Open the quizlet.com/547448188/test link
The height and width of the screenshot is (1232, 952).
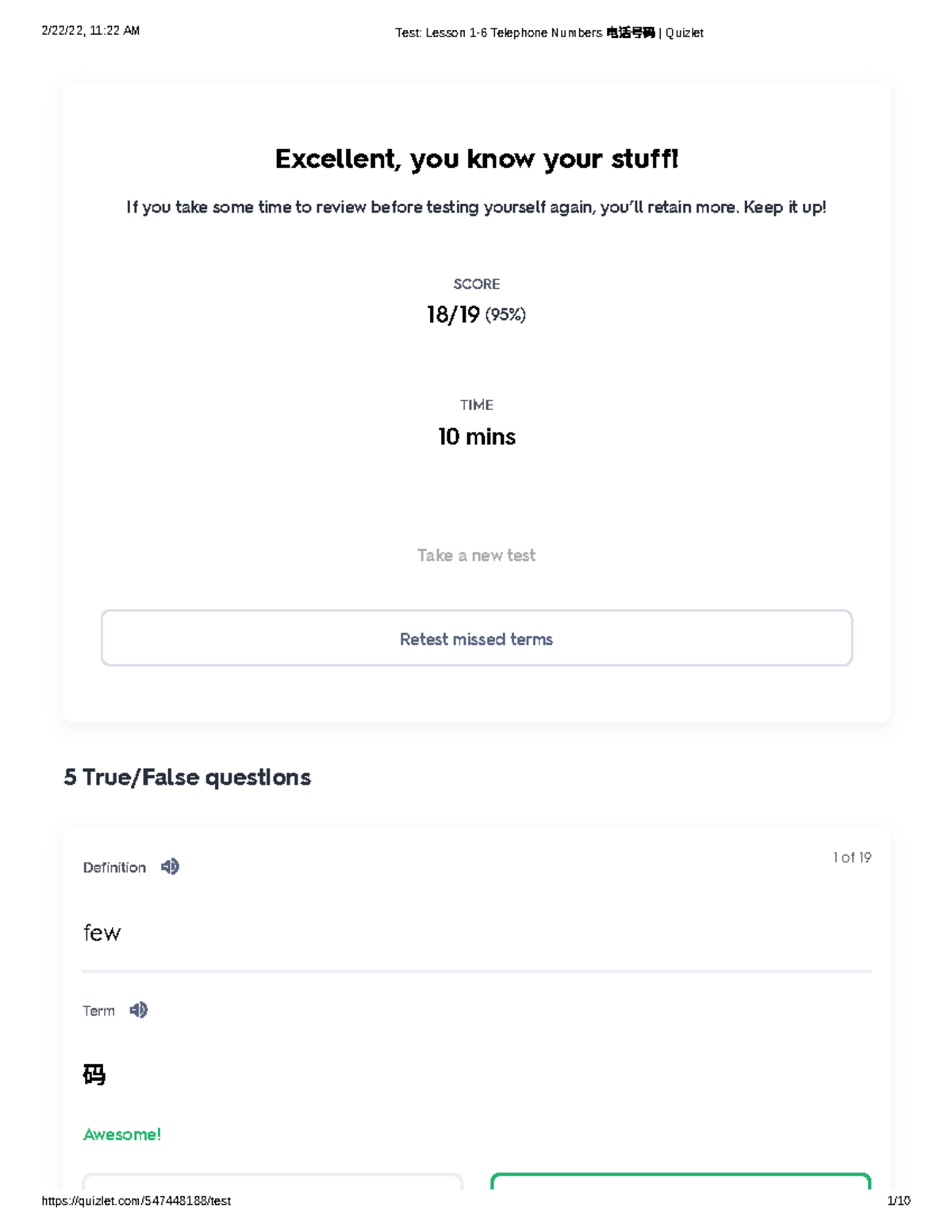point(135,1201)
